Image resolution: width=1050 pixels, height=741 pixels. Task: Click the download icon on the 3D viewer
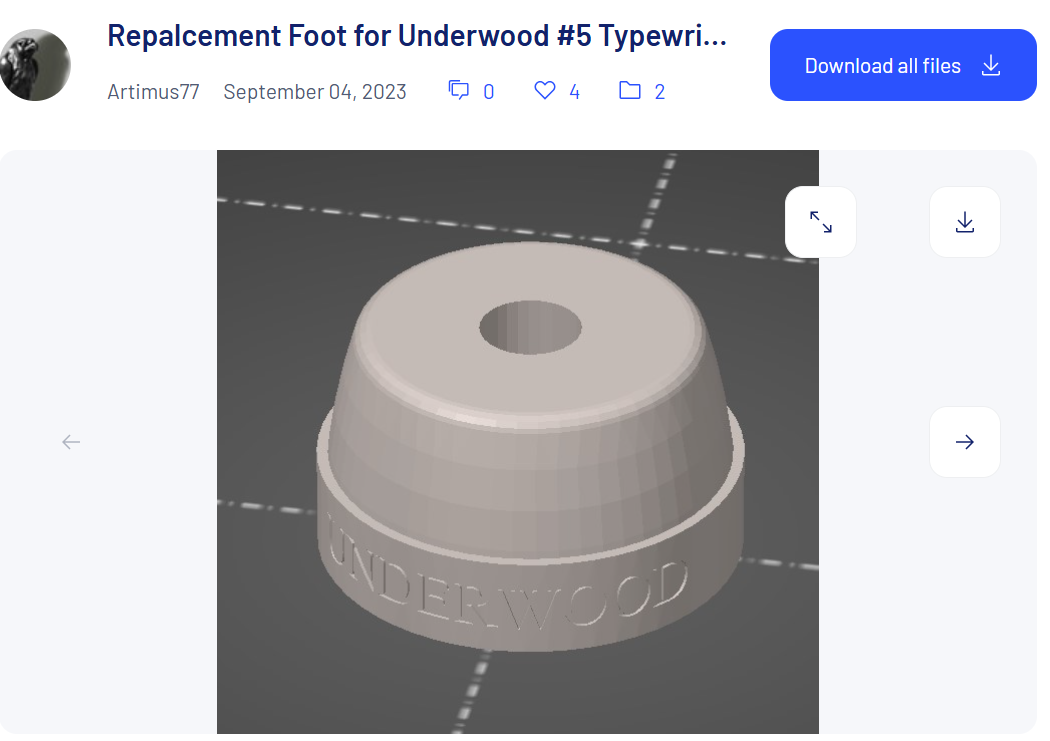(964, 221)
